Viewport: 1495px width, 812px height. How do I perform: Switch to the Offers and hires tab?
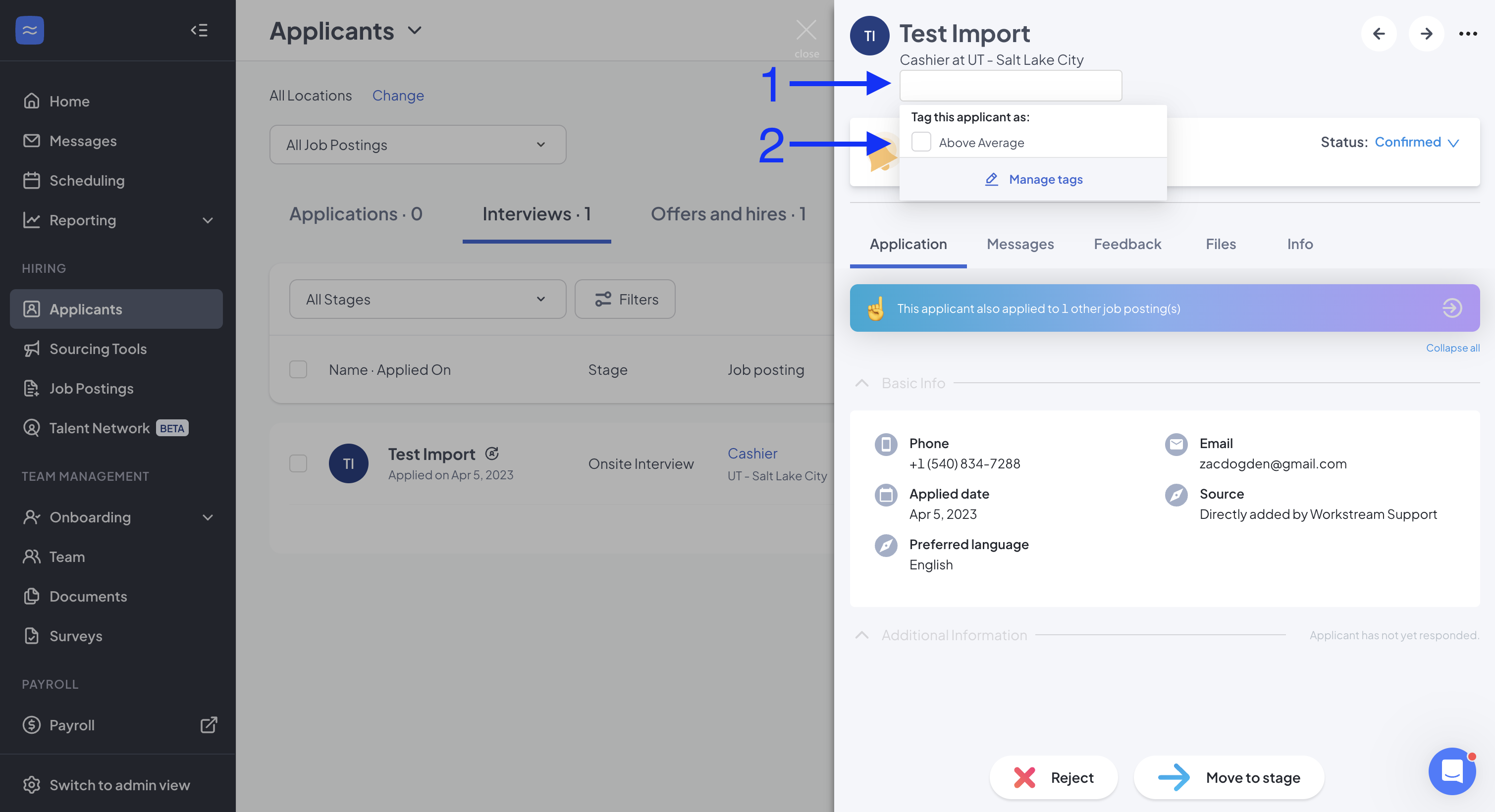728,214
